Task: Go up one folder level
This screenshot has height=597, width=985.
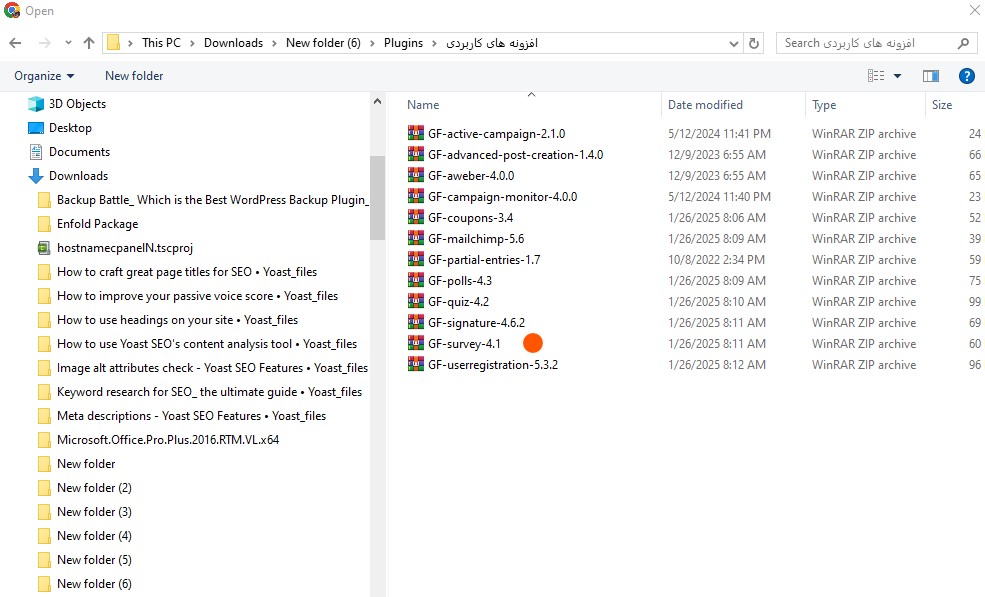Action: (89, 43)
